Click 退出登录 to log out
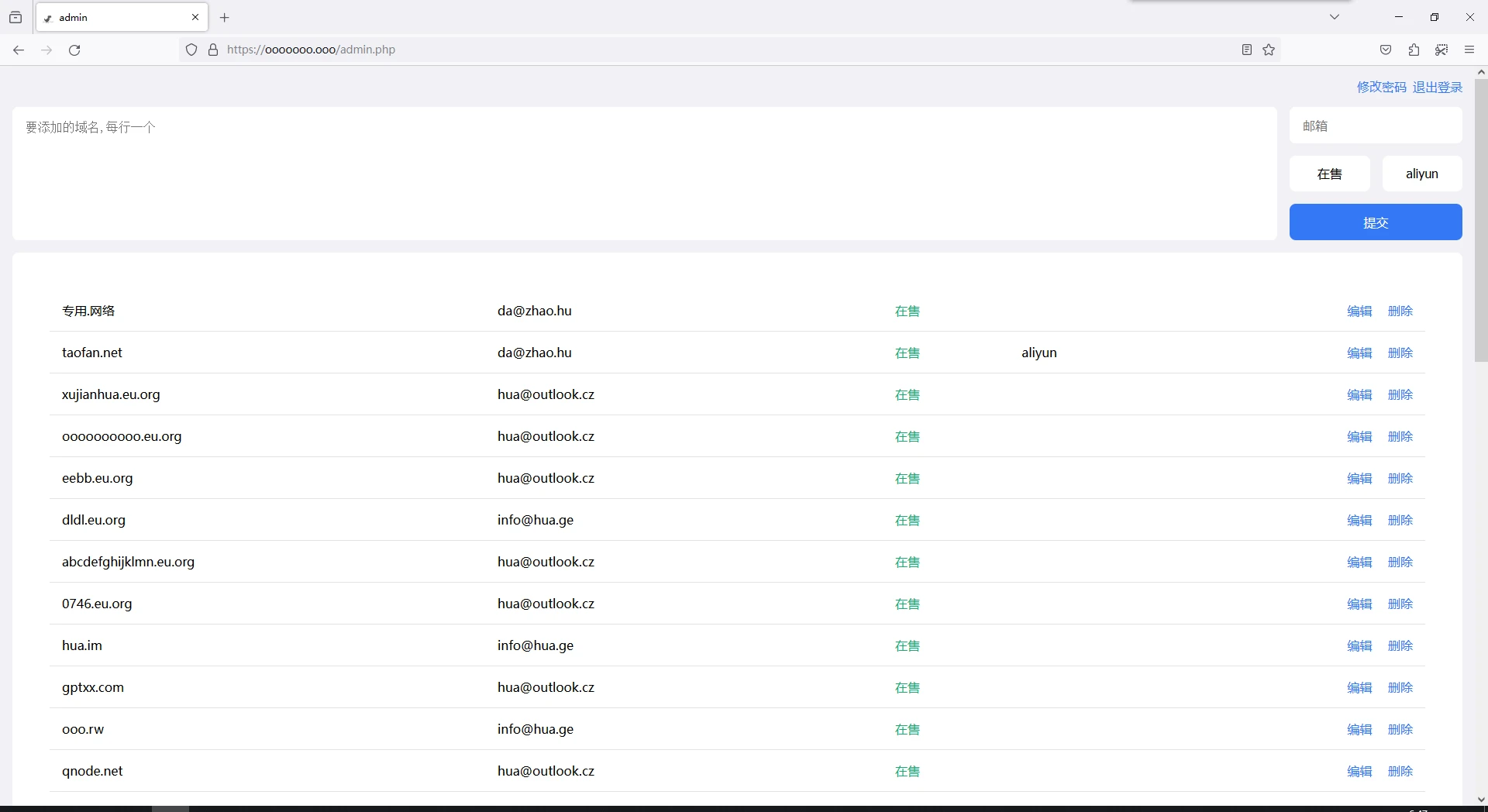The height and width of the screenshot is (812, 1488). 1437,88
